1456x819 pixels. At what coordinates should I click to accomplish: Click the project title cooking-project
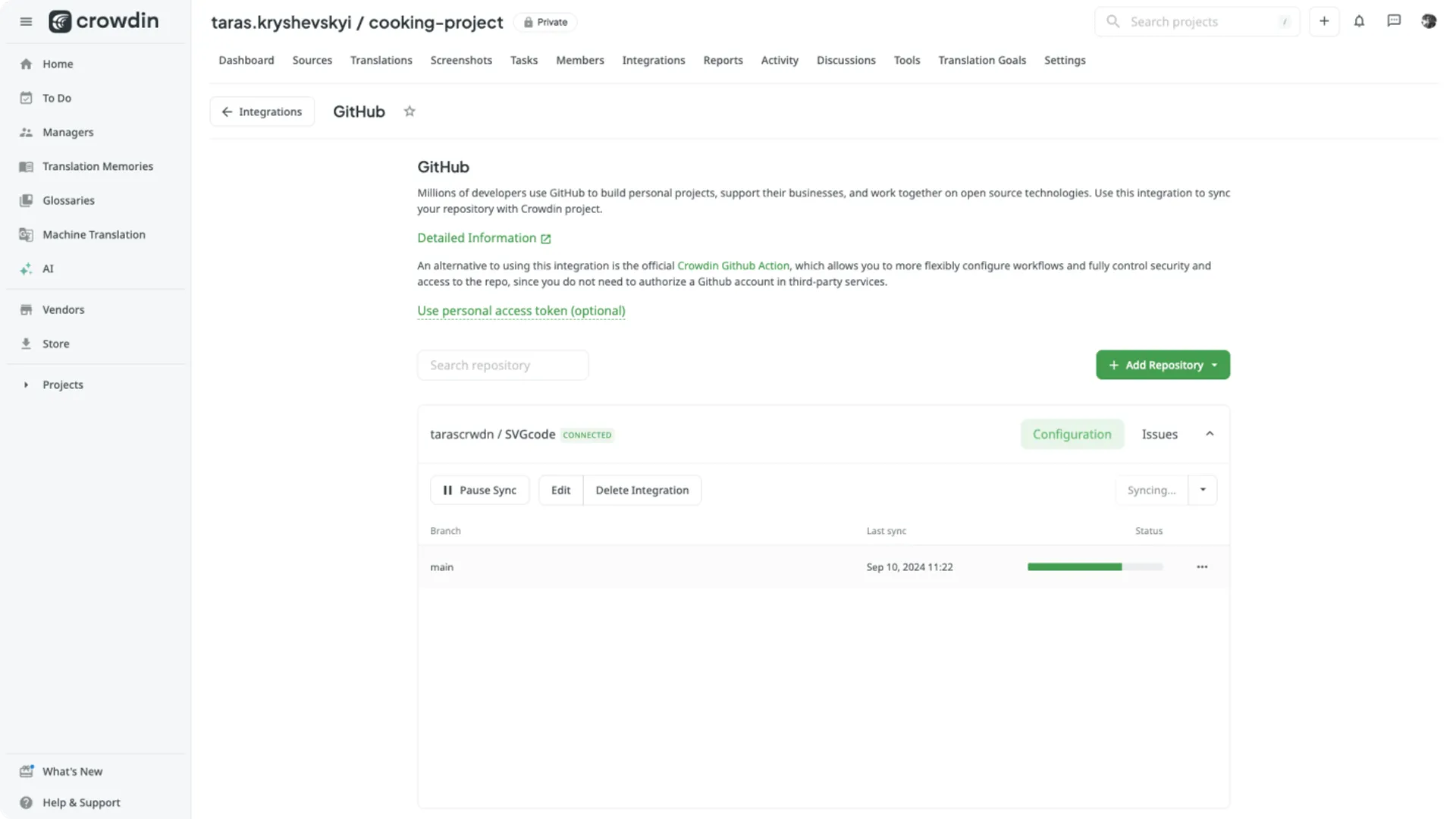pyautogui.click(x=435, y=22)
